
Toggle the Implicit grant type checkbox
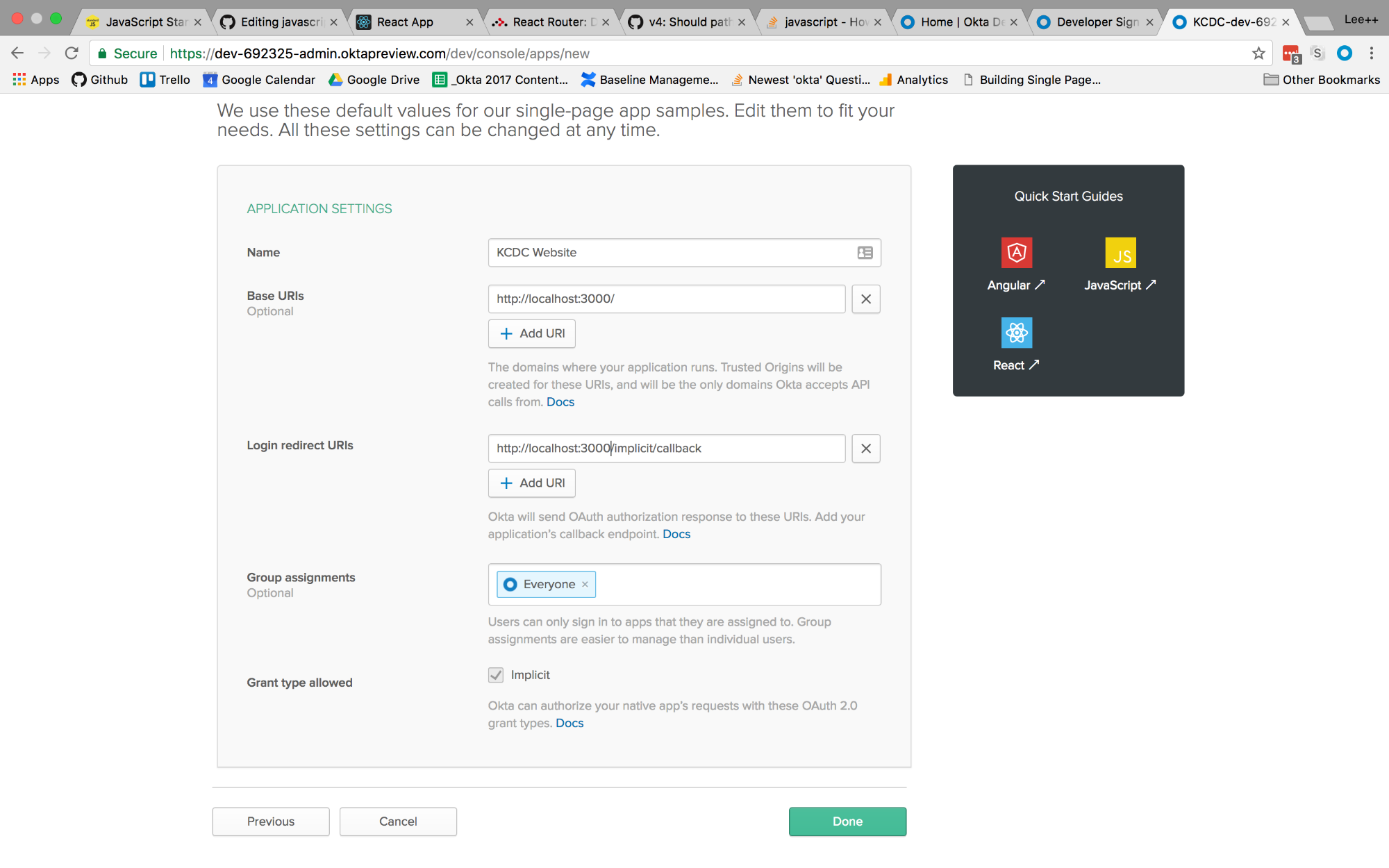tap(496, 675)
